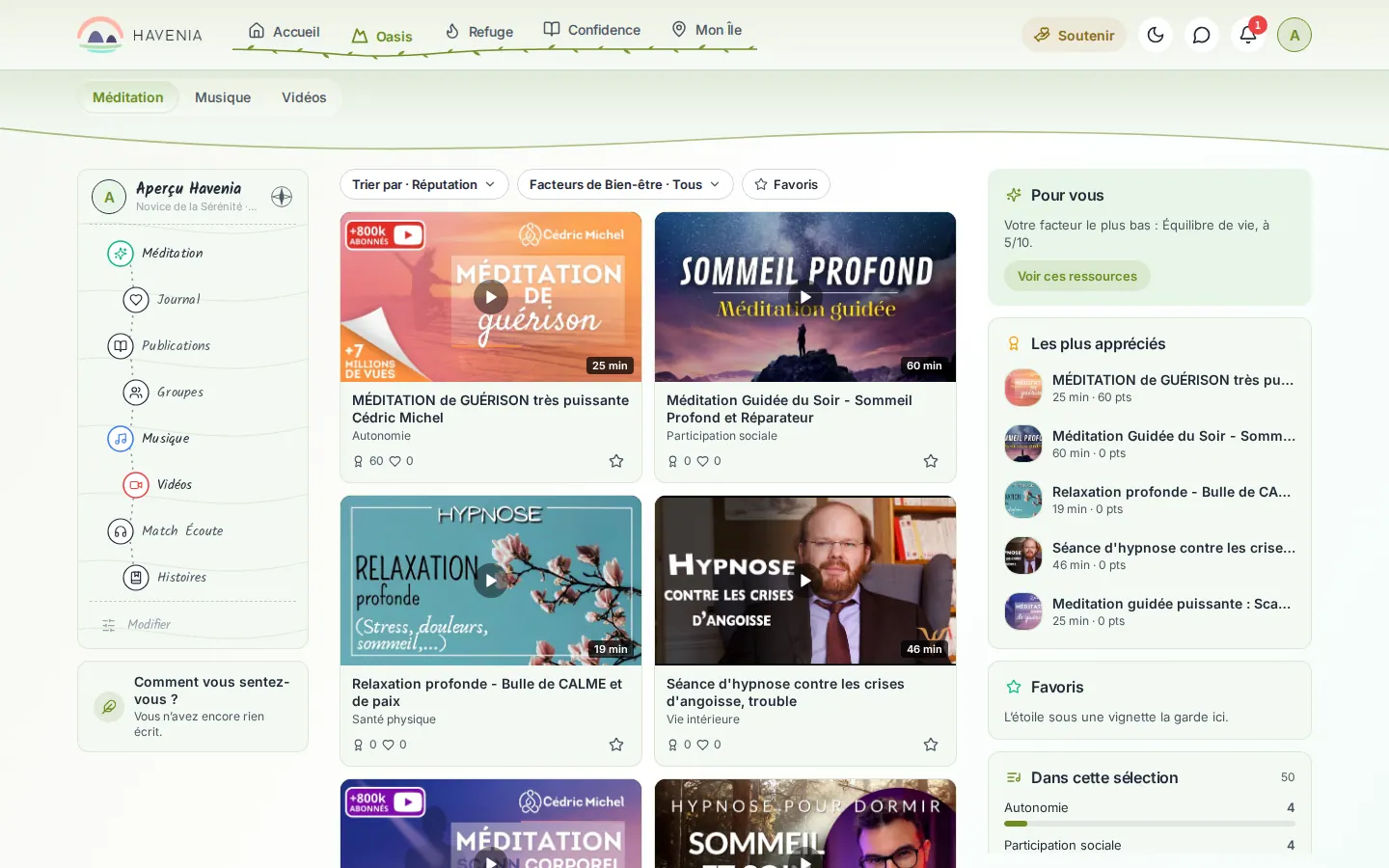Go to the Accueil nav item
Screen dimensions: 1389x868
click(284, 31)
